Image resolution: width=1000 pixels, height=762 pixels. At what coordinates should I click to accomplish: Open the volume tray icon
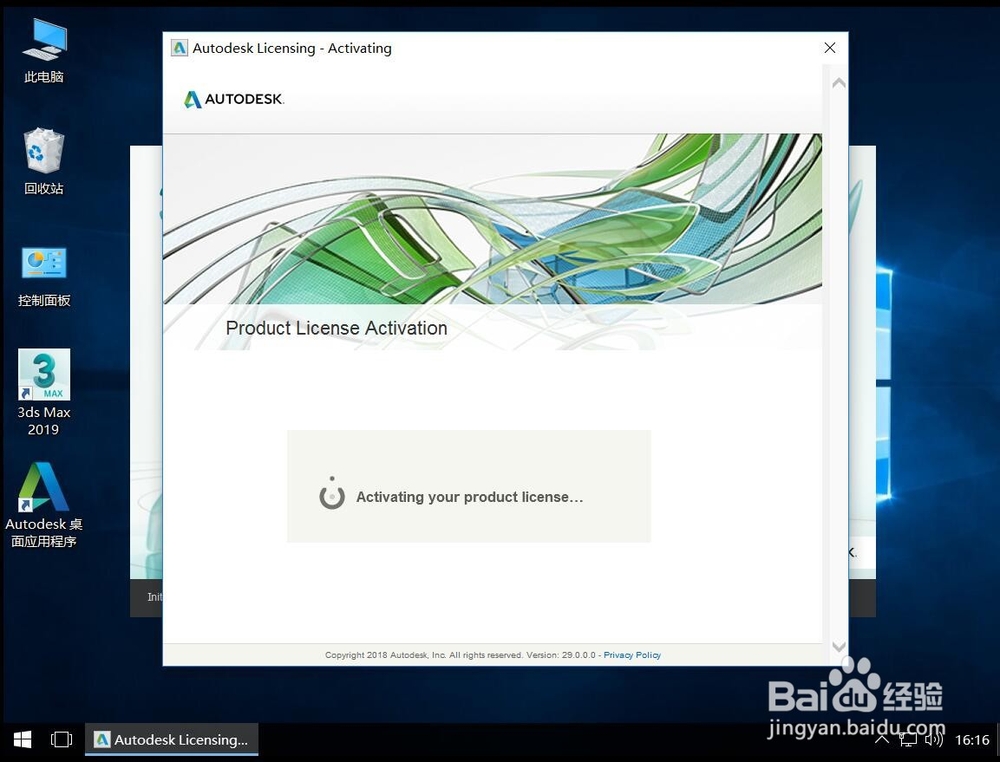point(934,740)
